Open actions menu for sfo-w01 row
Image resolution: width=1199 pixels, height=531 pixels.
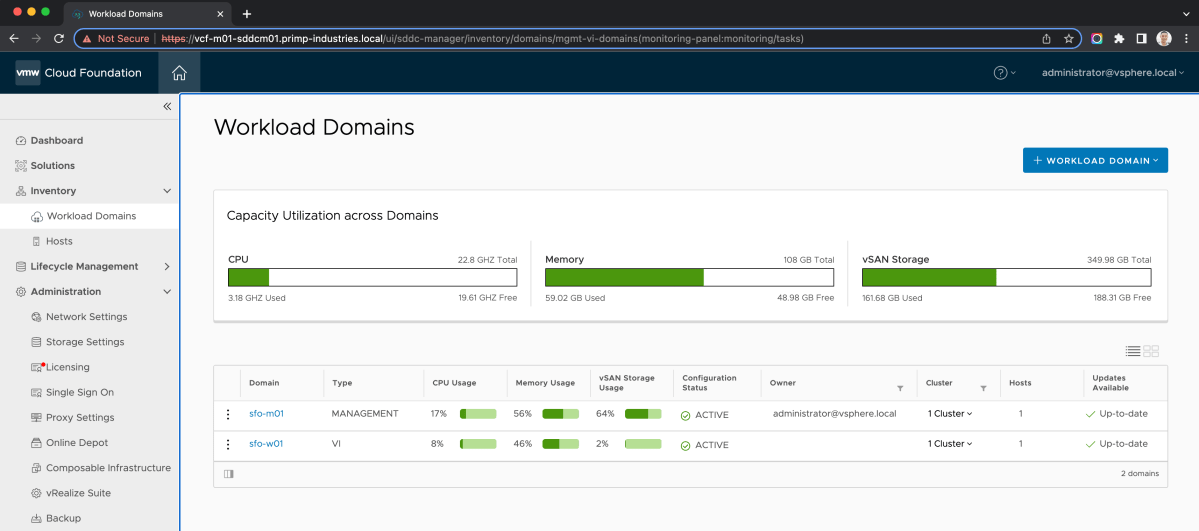click(x=227, y=444)
